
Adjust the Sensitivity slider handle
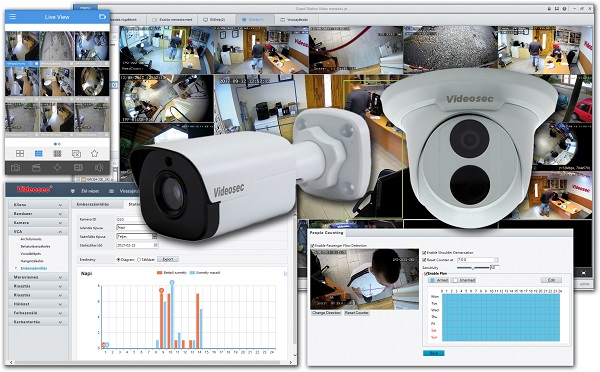[473, 268]
